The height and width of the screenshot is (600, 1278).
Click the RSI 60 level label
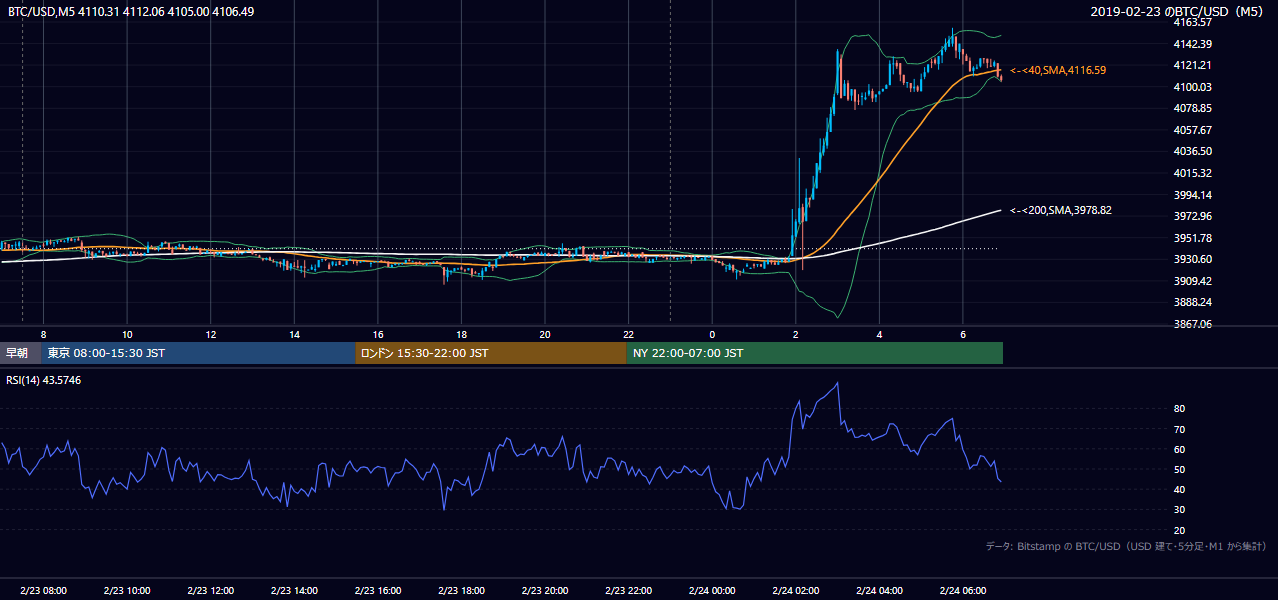1179,449
